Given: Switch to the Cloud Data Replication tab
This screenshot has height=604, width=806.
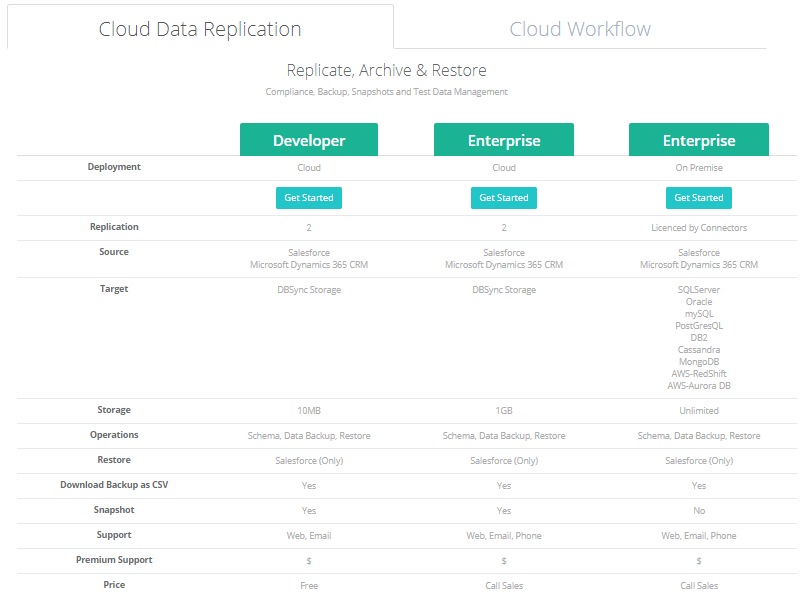Looking at the screenshot, I should coord(200,29).
